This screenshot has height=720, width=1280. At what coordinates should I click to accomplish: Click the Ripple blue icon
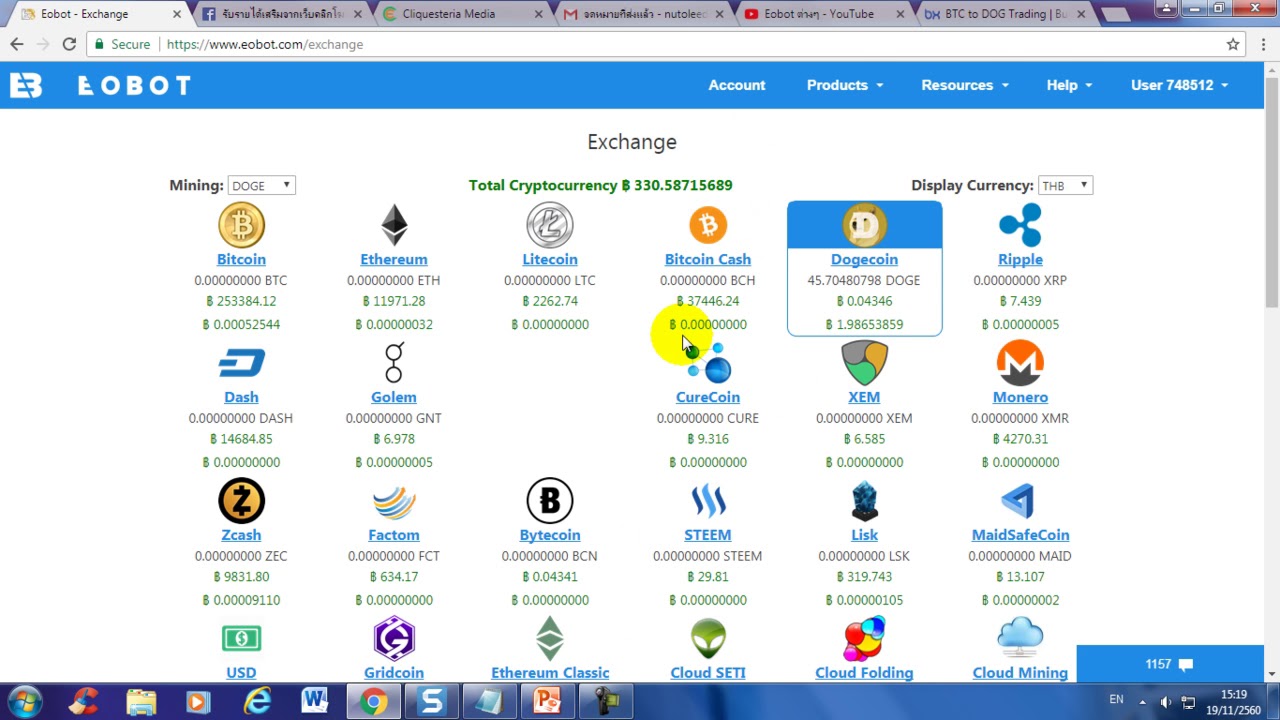1020,225
